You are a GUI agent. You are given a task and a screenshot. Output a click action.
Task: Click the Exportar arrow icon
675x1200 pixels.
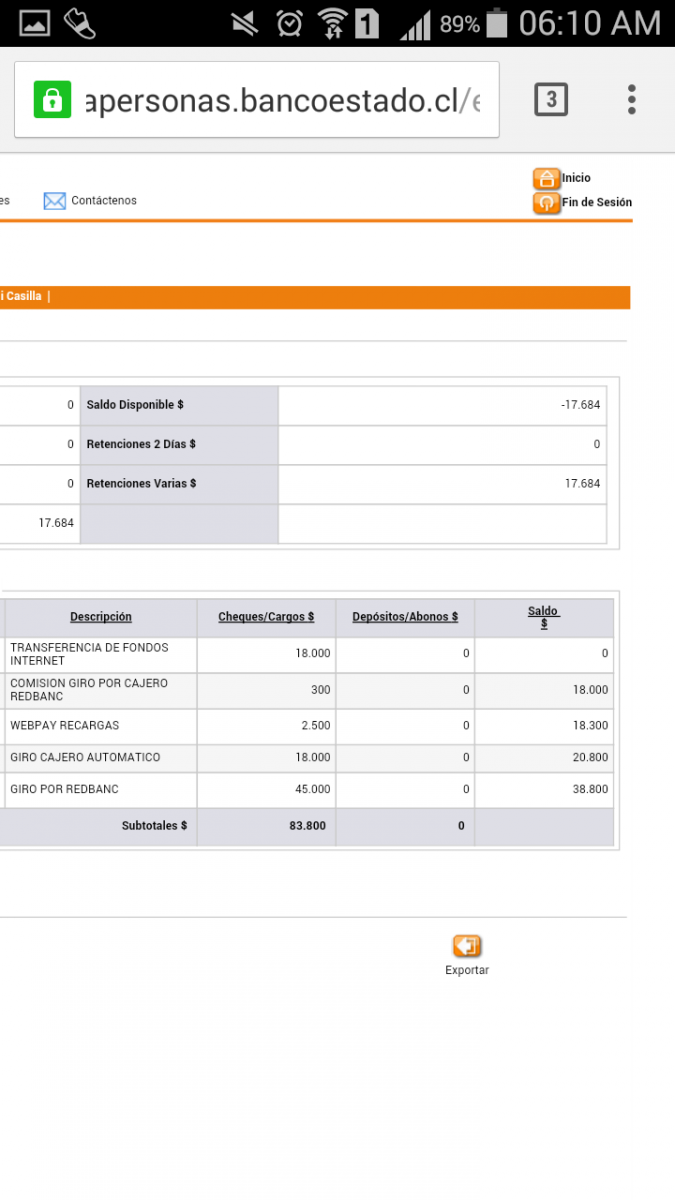pos(467,946)
